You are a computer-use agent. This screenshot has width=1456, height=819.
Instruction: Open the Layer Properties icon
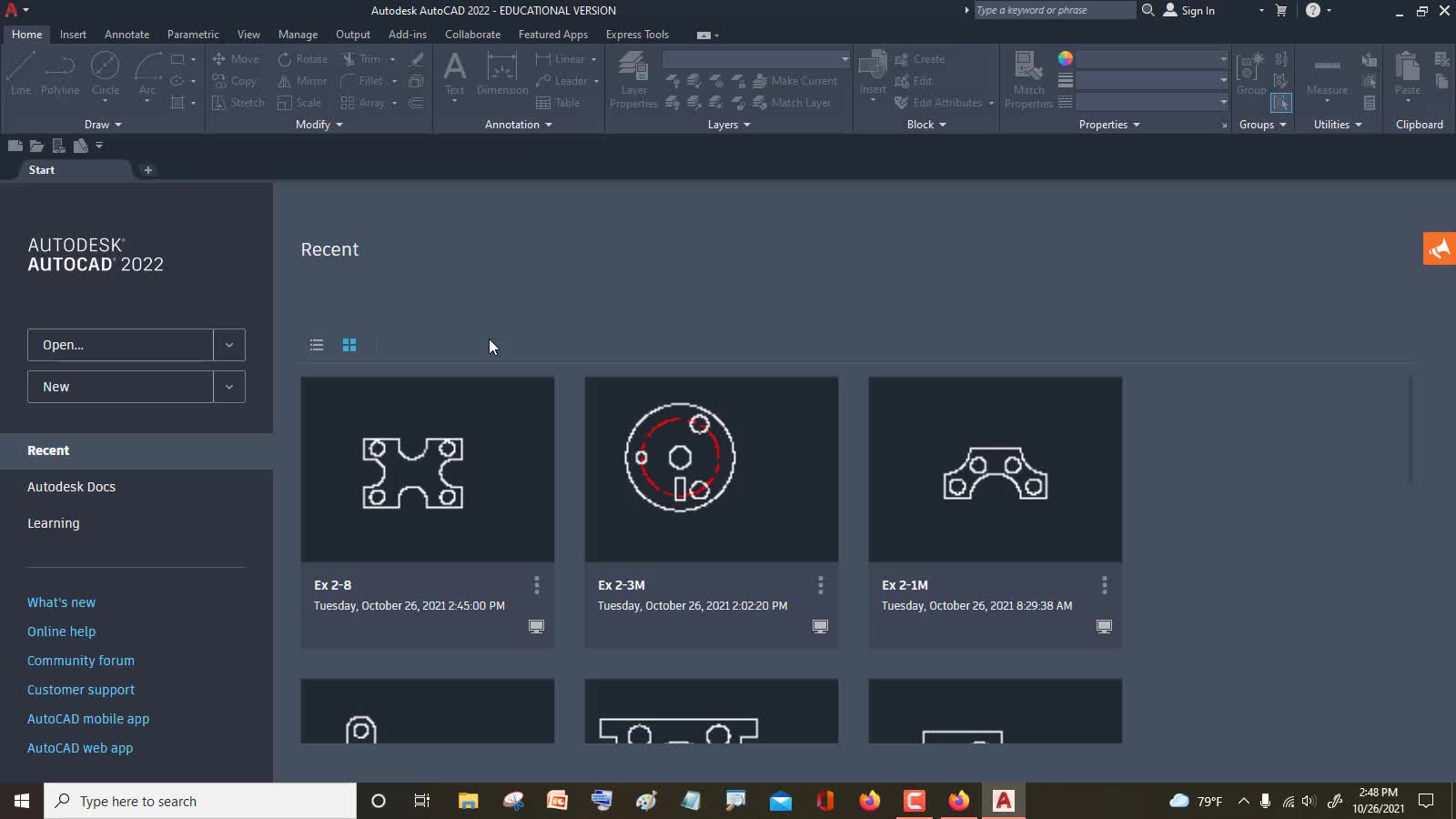click(x=633, y=80)
